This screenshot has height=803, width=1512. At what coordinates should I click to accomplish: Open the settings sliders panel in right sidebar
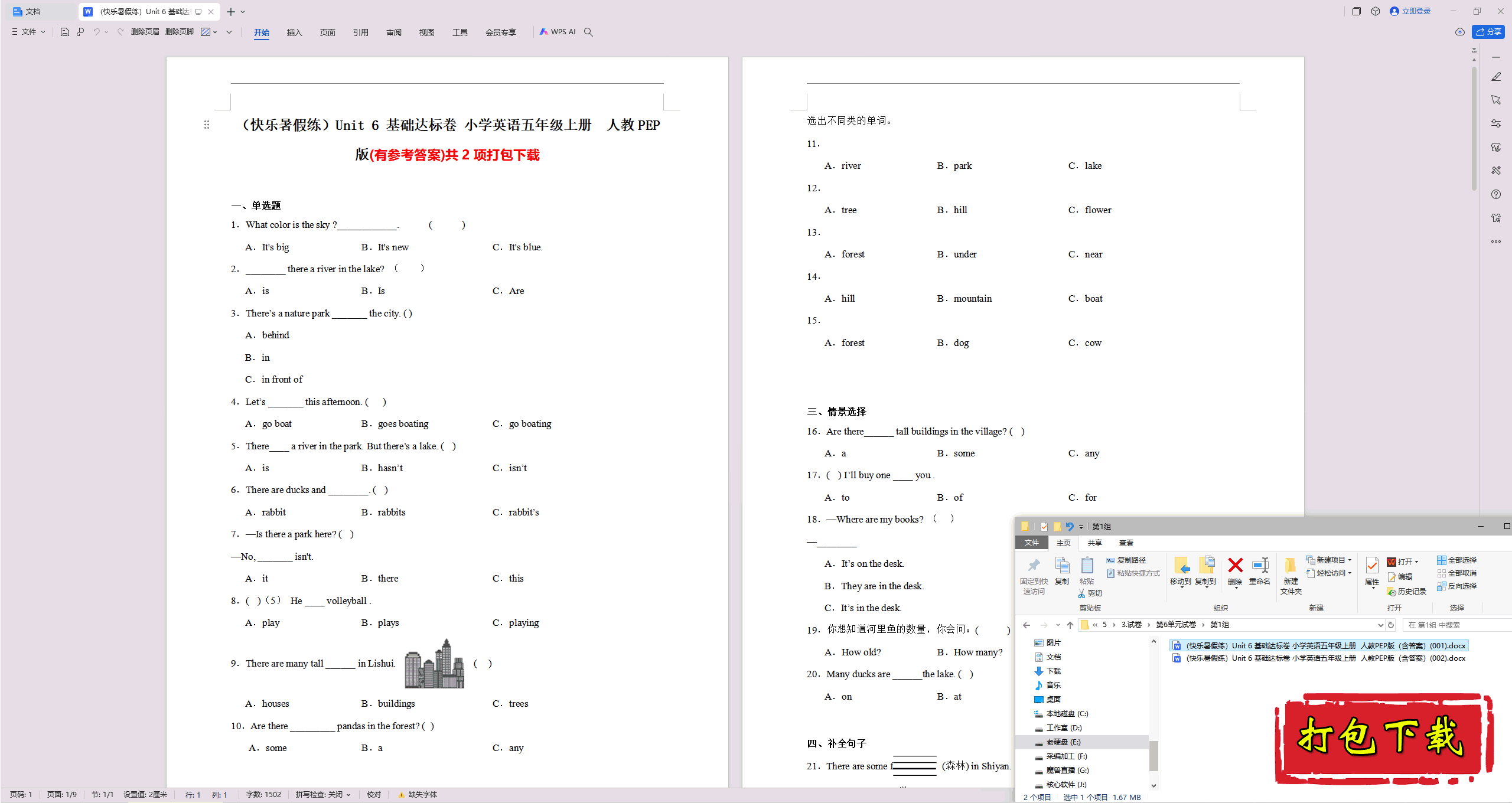tap(1495, 123)
